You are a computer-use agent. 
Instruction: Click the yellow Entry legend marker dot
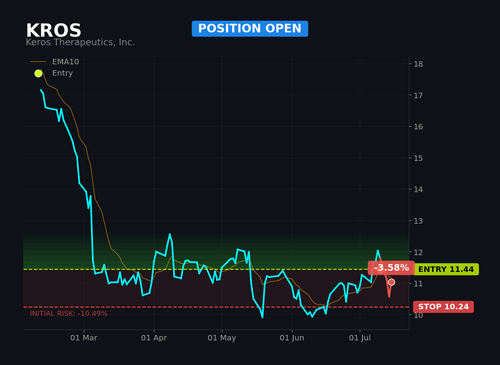pos(38,73)
